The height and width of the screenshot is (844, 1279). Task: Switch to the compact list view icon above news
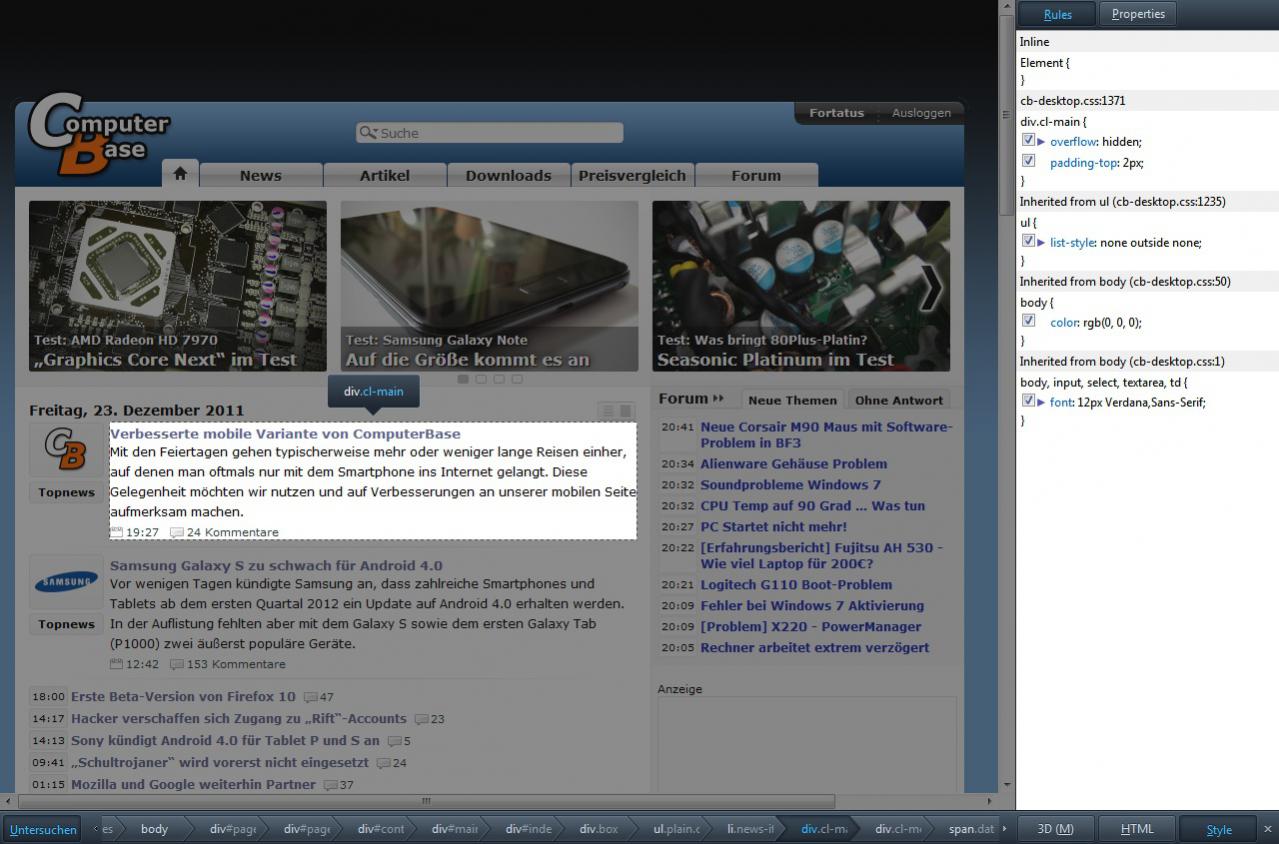607,411
